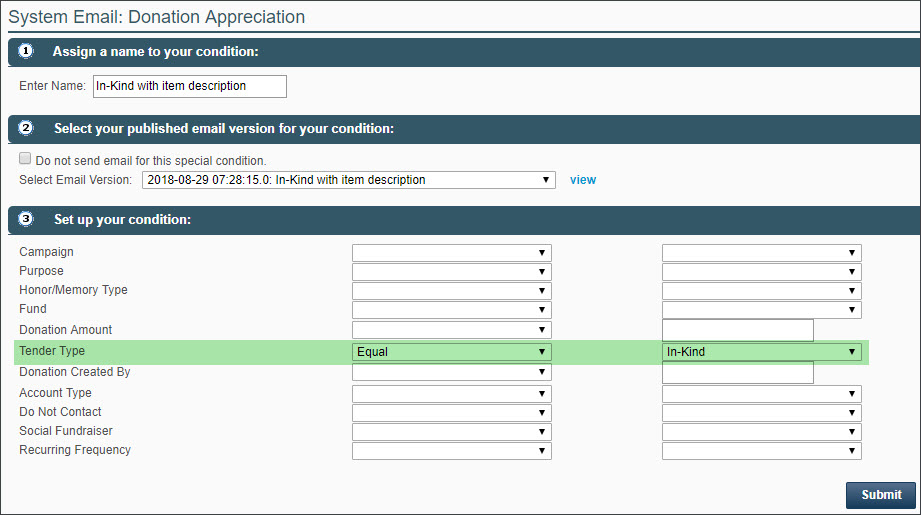The image size is (921, 515).
Task: Submit the condition form
Action: [880, 495]
